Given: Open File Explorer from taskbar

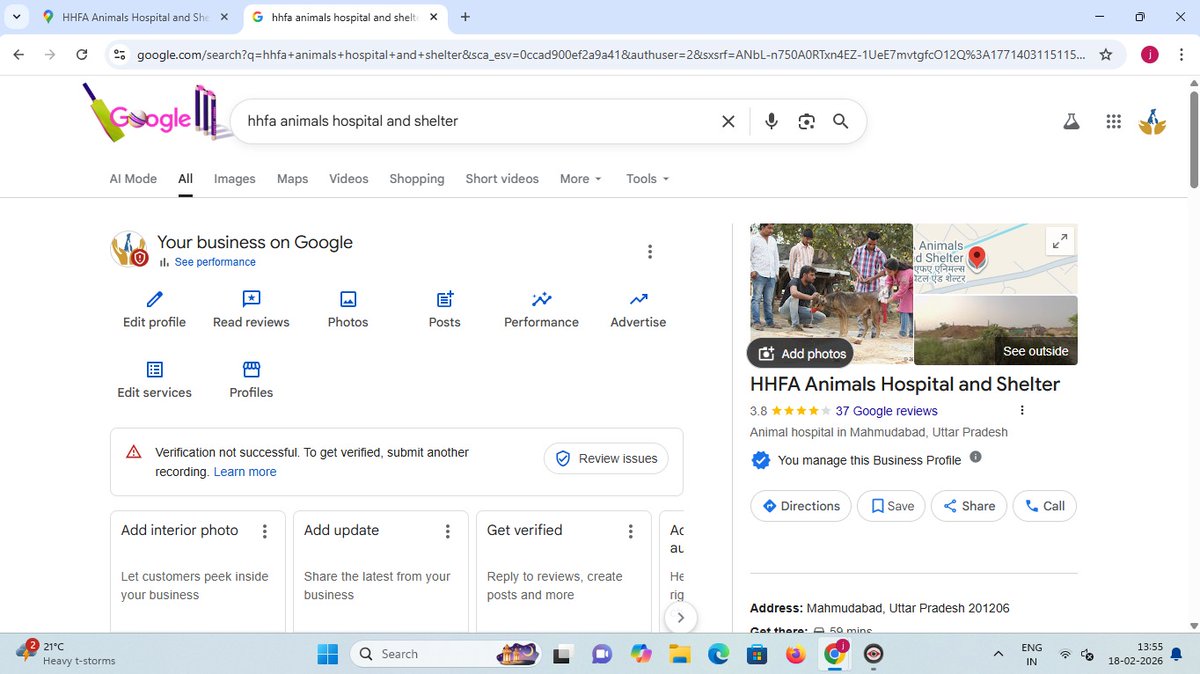Looking at the screenshot, I should pos(680,654).
